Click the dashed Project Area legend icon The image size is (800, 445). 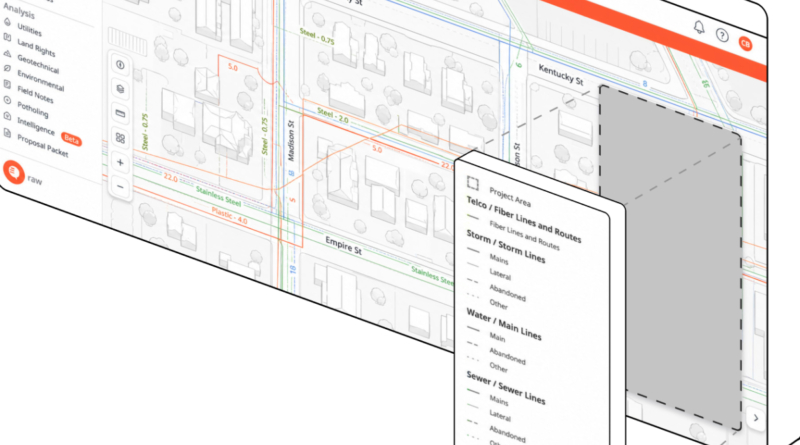pos(472,183)
